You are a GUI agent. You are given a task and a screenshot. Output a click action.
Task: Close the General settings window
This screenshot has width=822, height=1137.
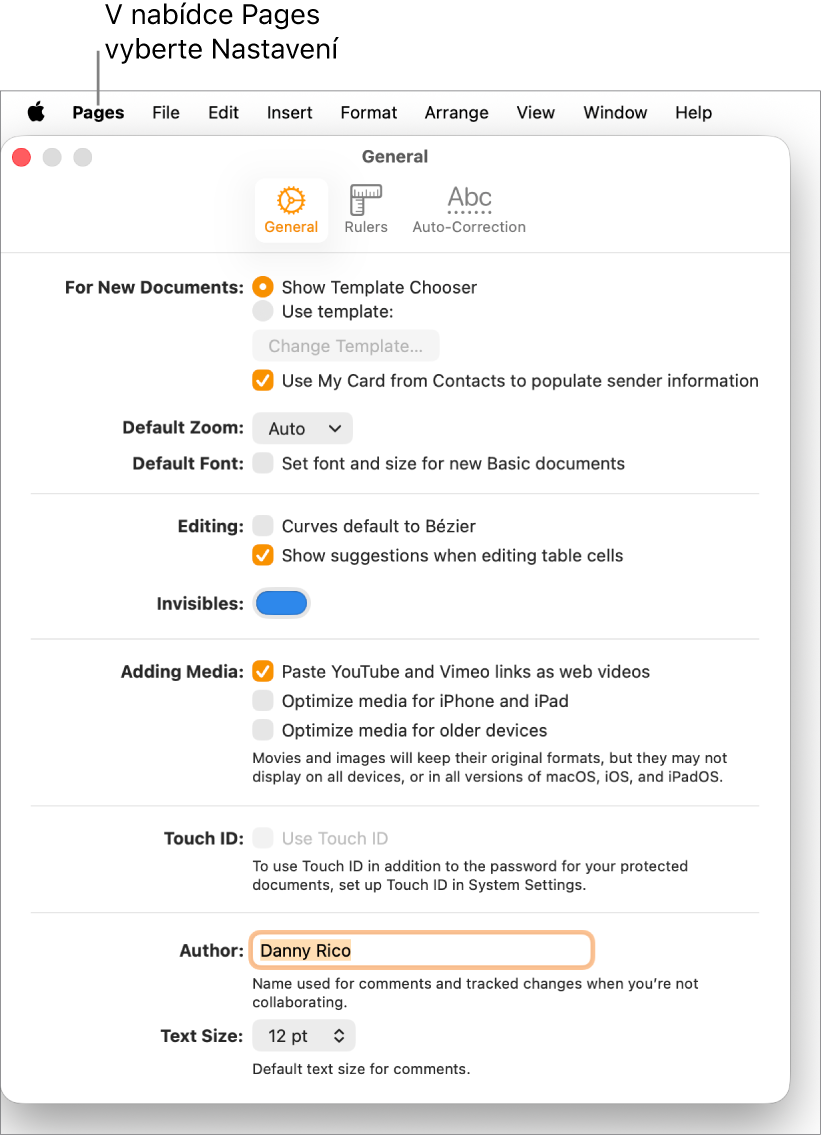[x=21, y=157]
